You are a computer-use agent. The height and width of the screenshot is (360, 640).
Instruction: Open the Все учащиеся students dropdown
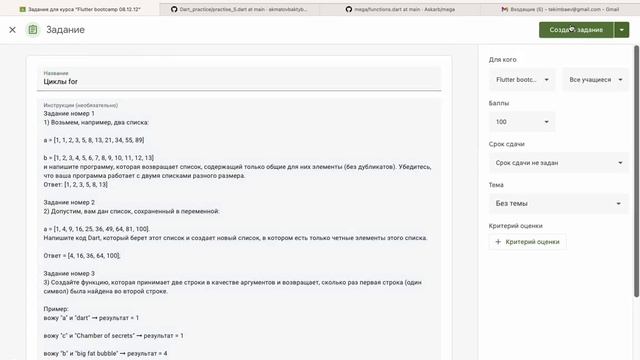pyautogui.click(x=596, y=80)
